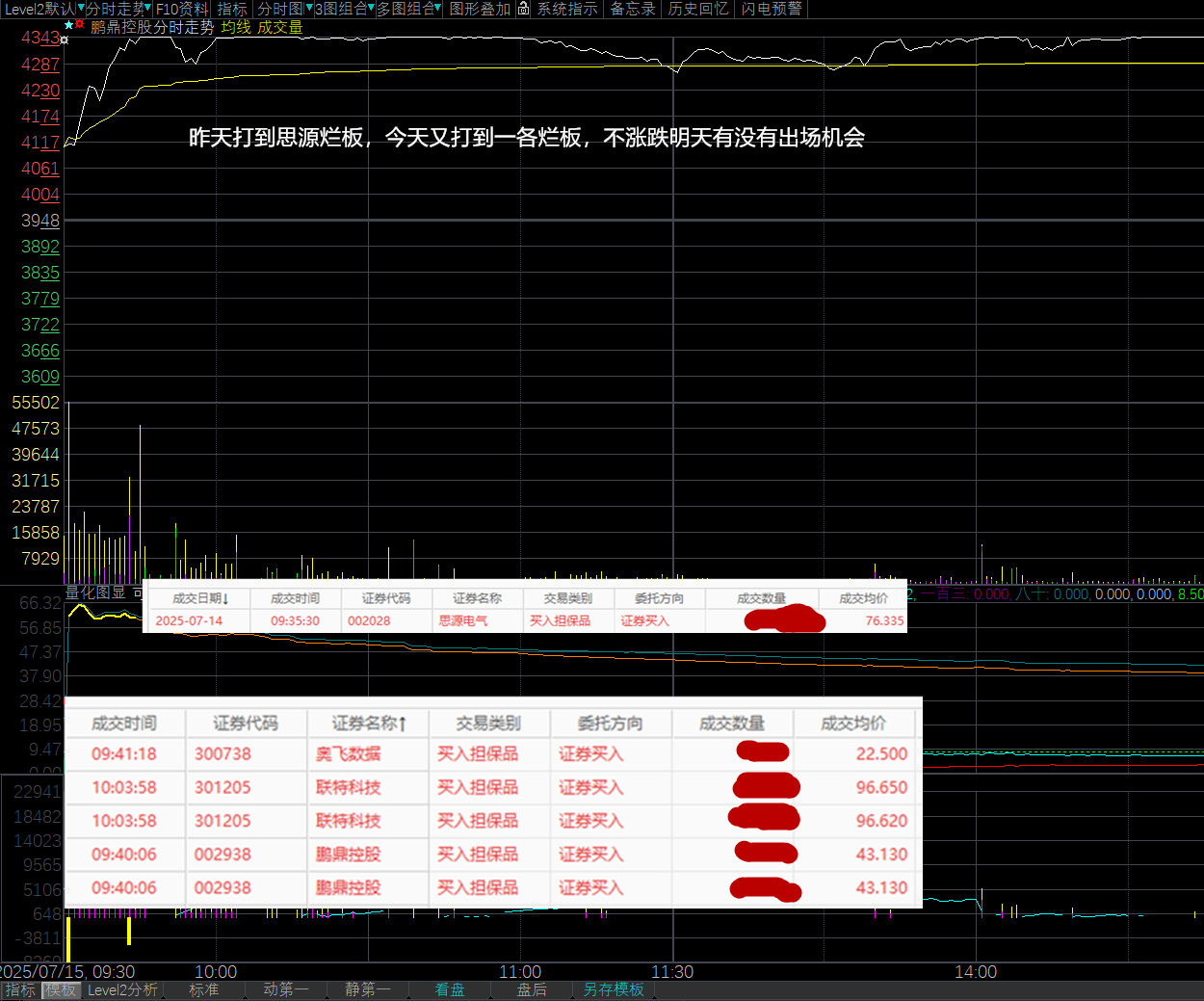Click the 76.335 price cell

tap(884, 621)
